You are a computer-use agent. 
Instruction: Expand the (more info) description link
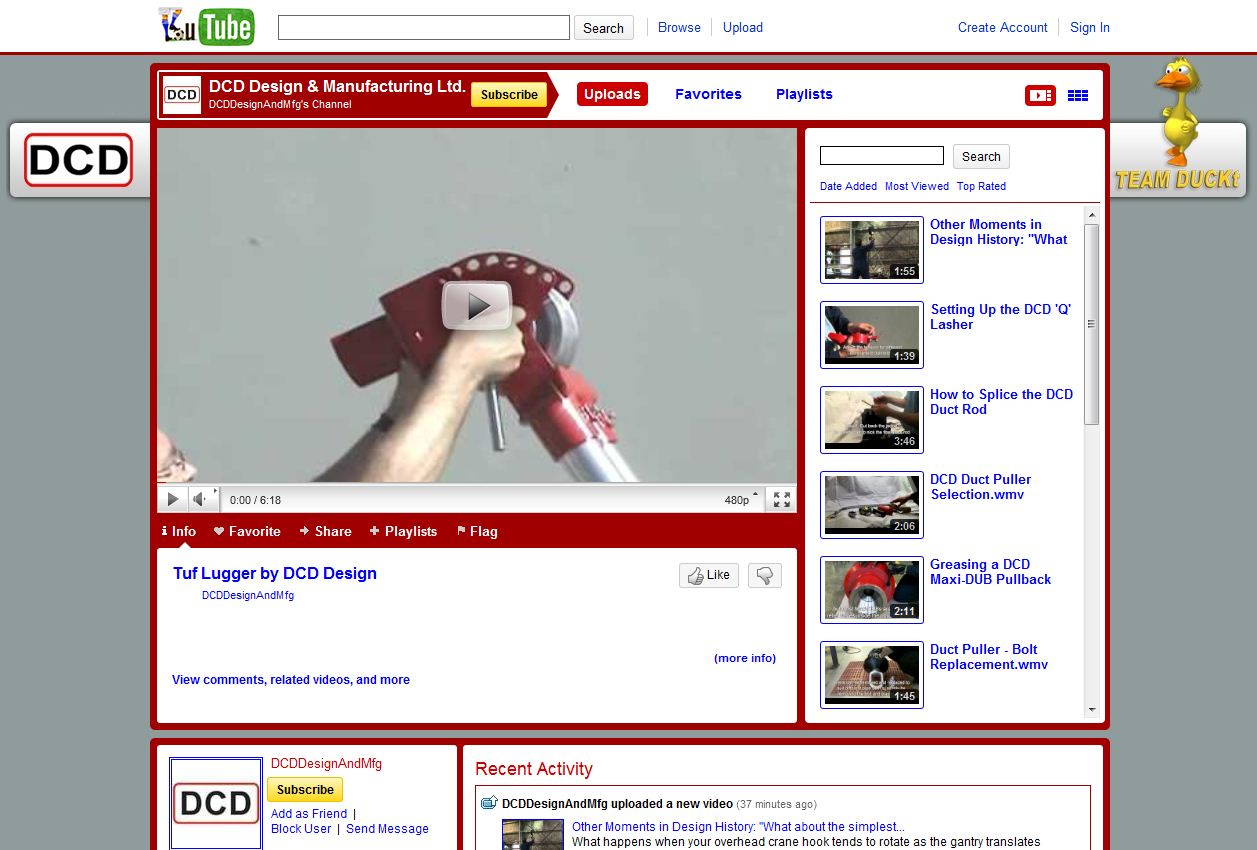pyautogui.click(x=744, y=658)
